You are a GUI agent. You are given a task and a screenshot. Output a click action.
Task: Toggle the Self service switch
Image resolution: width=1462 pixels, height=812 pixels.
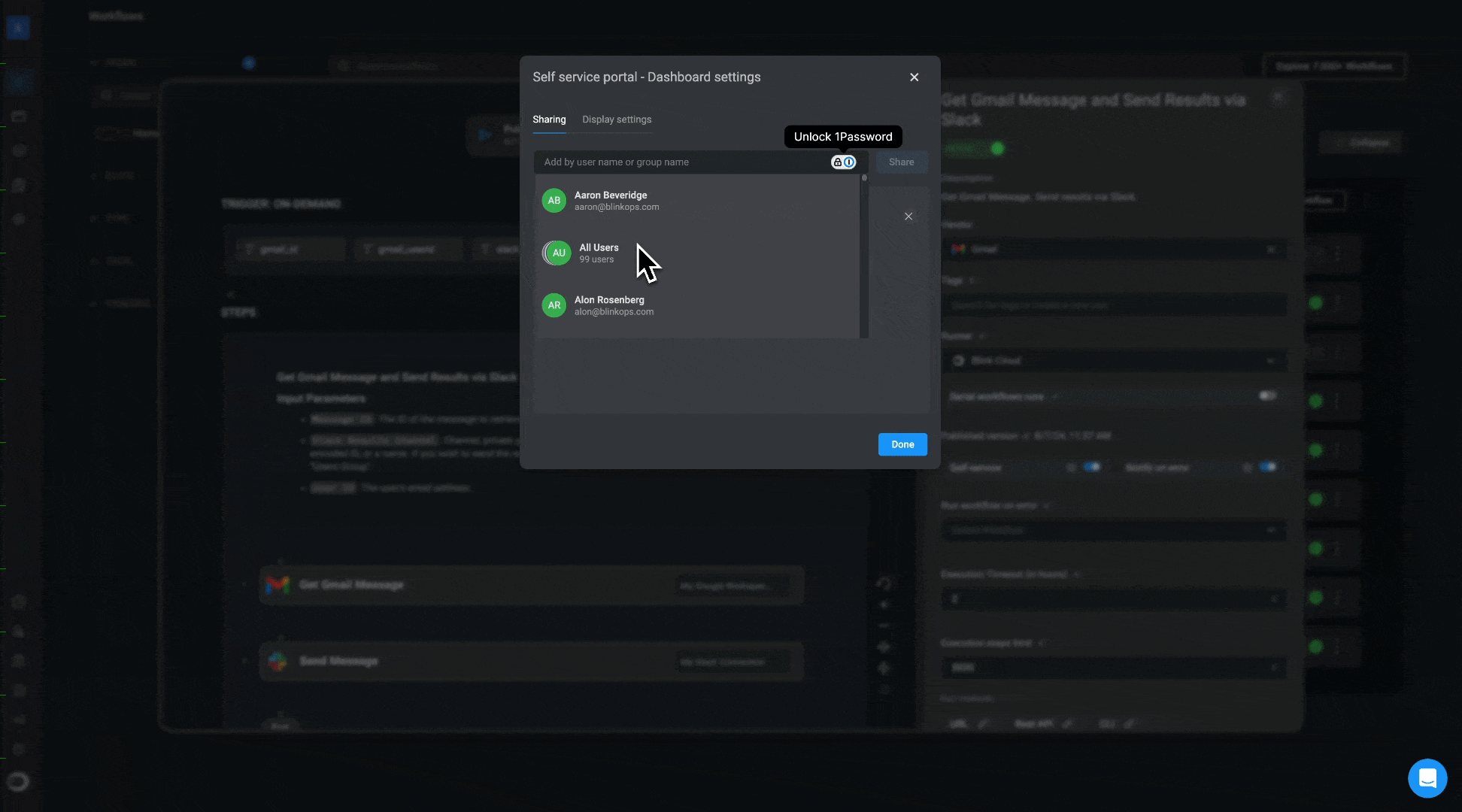tap(1092, 467)
